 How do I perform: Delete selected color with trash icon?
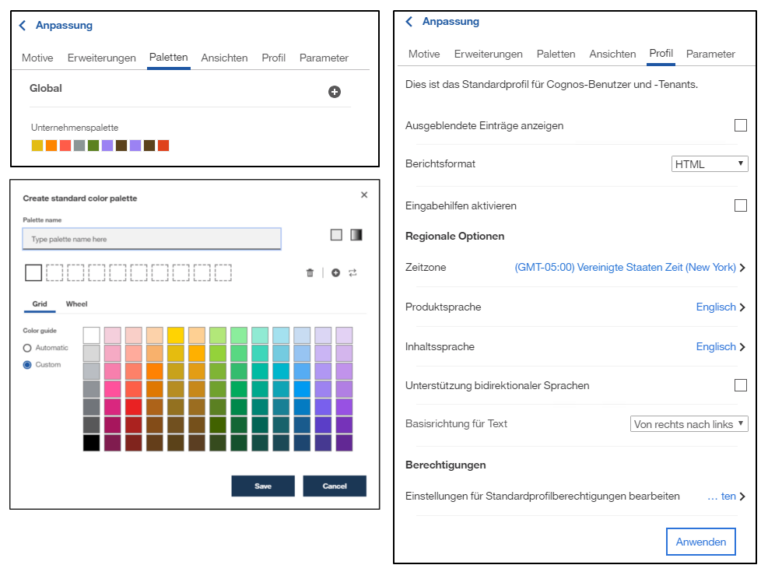click(x=310, y=273)
